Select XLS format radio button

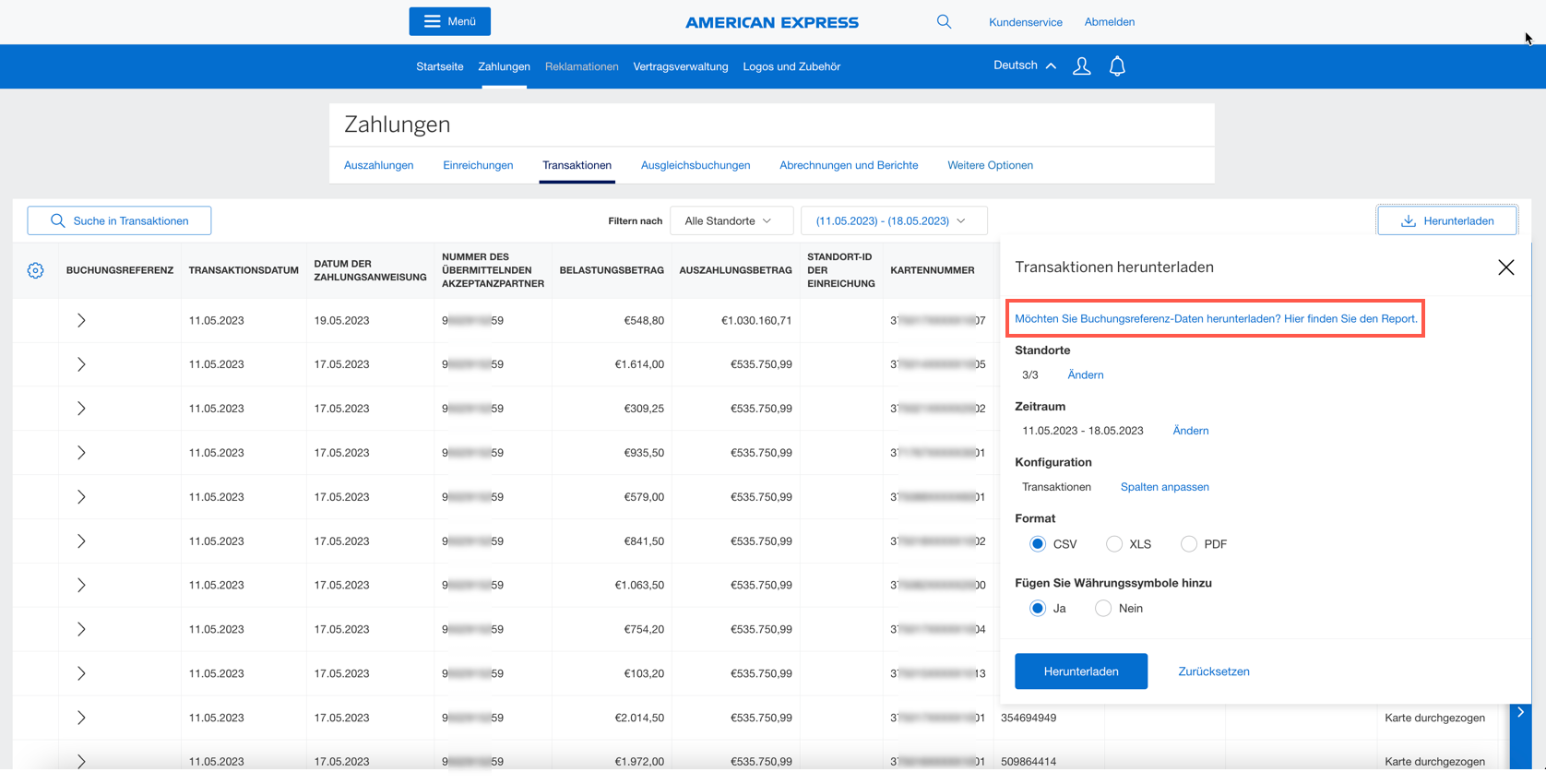coord(1114,544)
